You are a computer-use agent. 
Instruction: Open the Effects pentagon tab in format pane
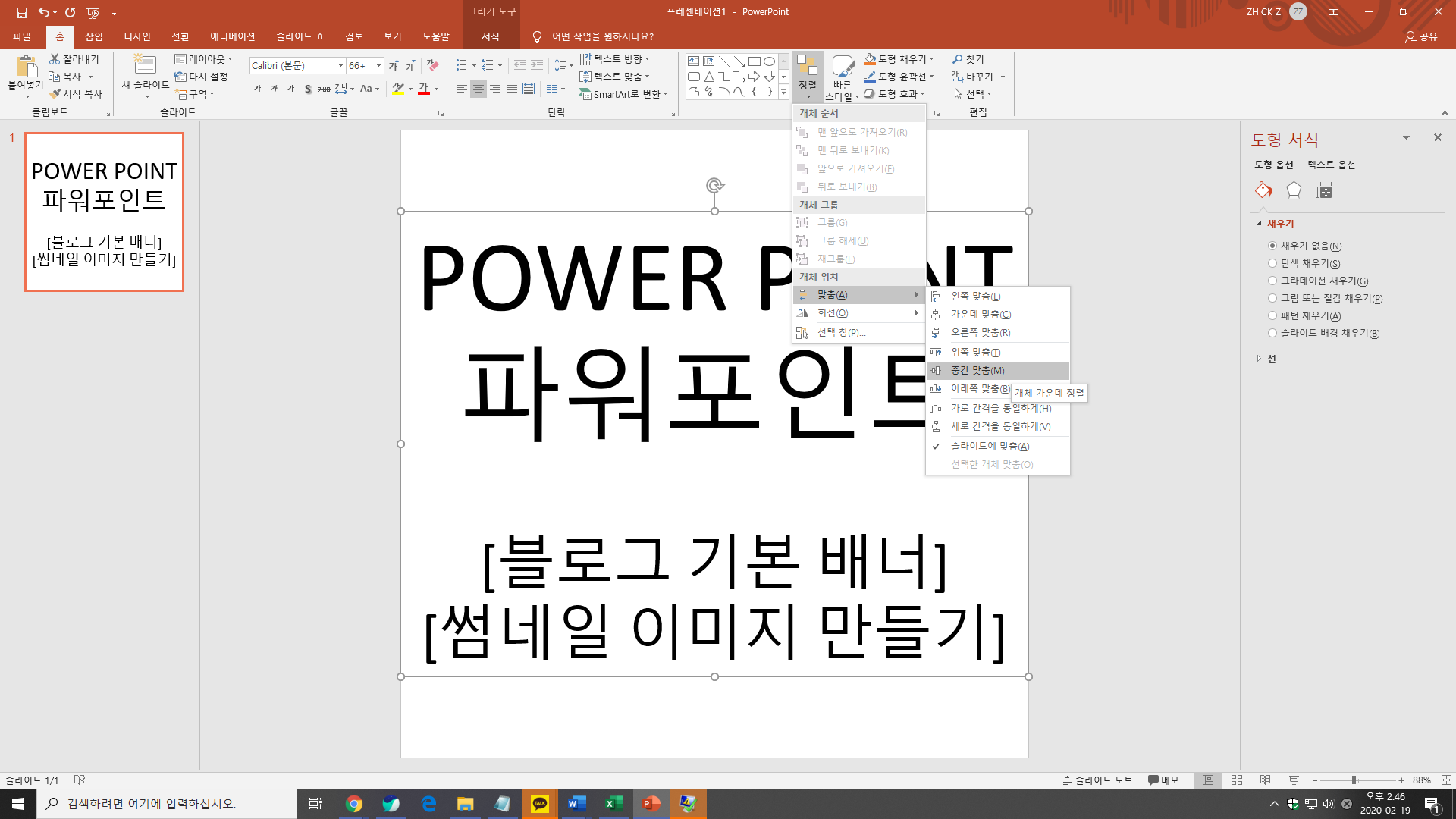point(1294,190)
